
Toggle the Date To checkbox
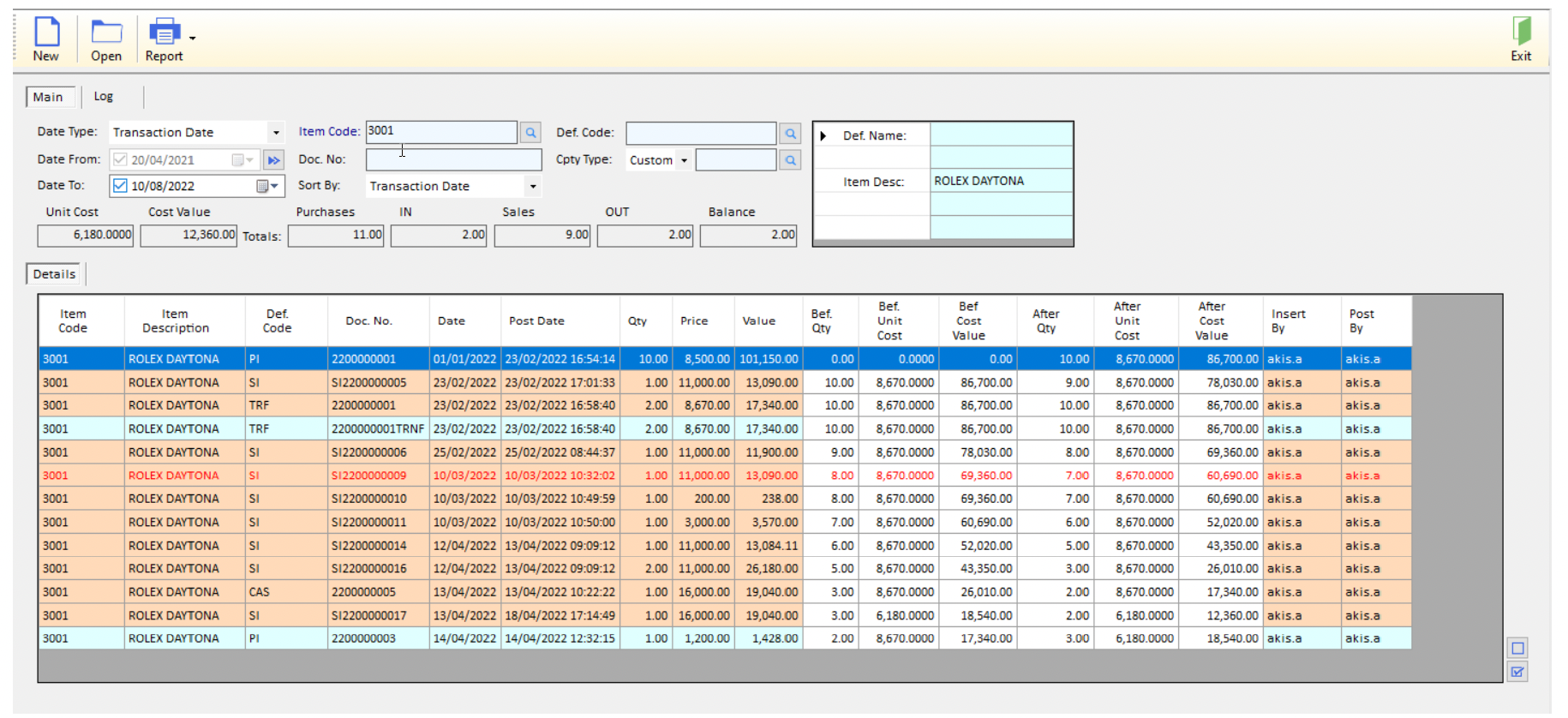120,186
